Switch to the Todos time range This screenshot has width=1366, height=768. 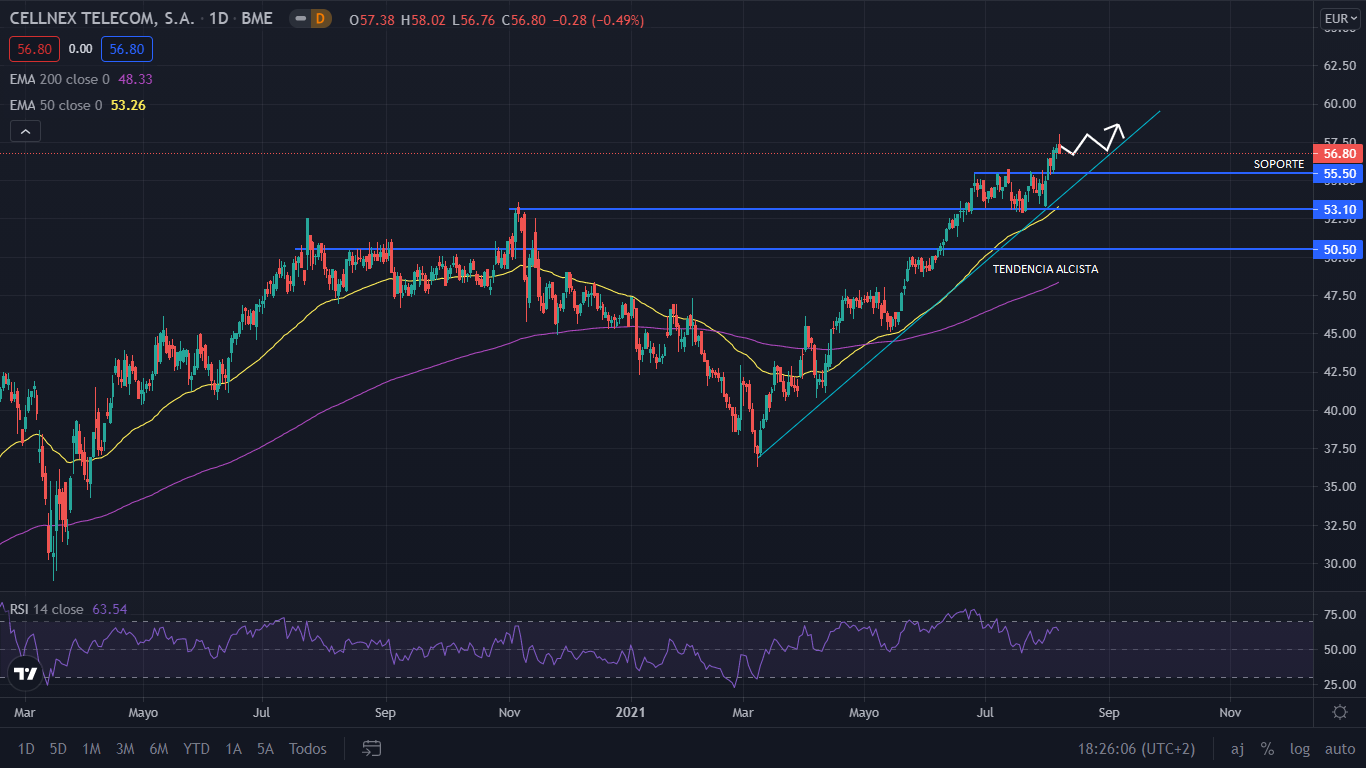(307, 748)
